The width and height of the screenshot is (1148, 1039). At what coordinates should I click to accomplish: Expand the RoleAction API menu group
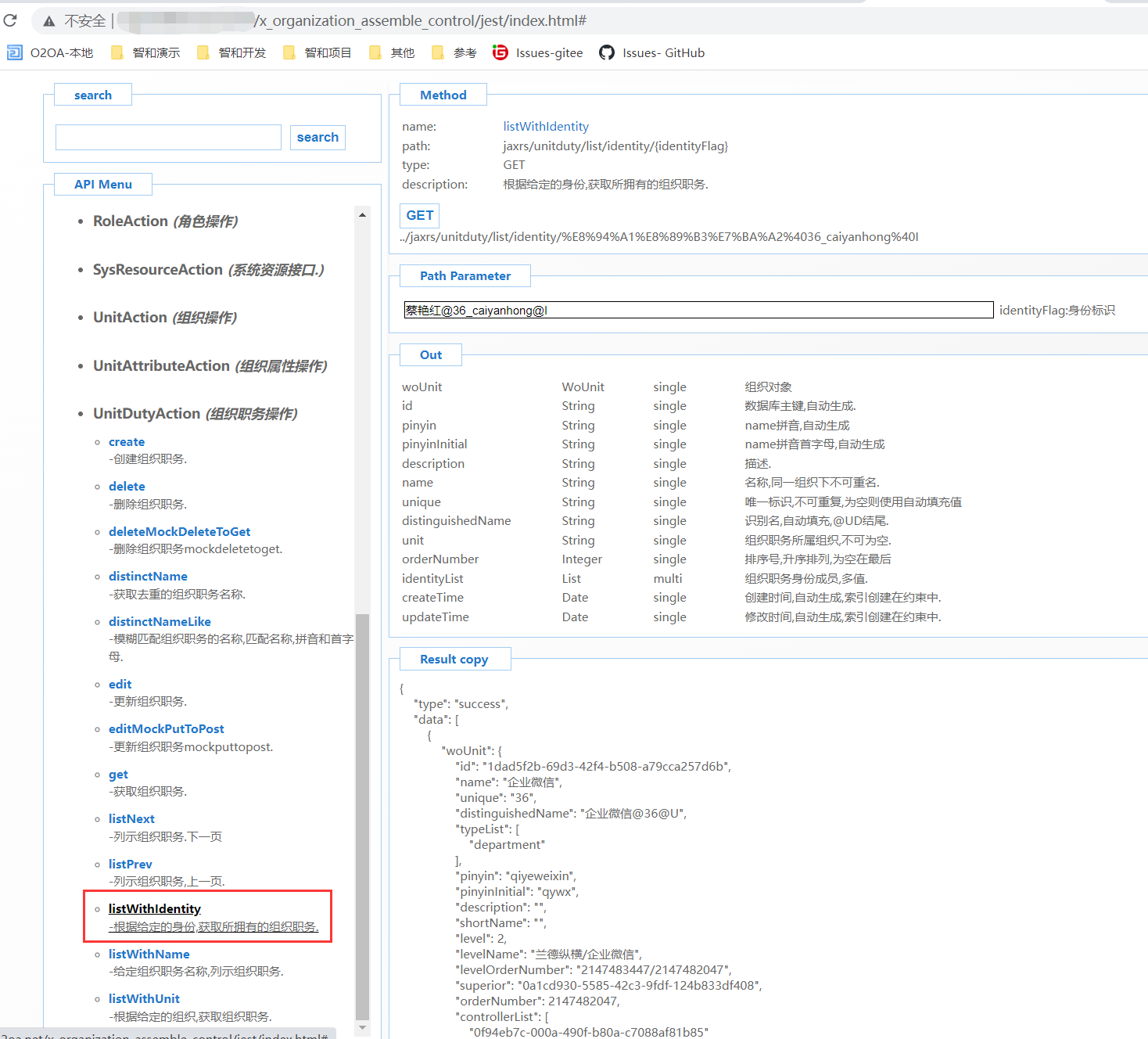165,221
